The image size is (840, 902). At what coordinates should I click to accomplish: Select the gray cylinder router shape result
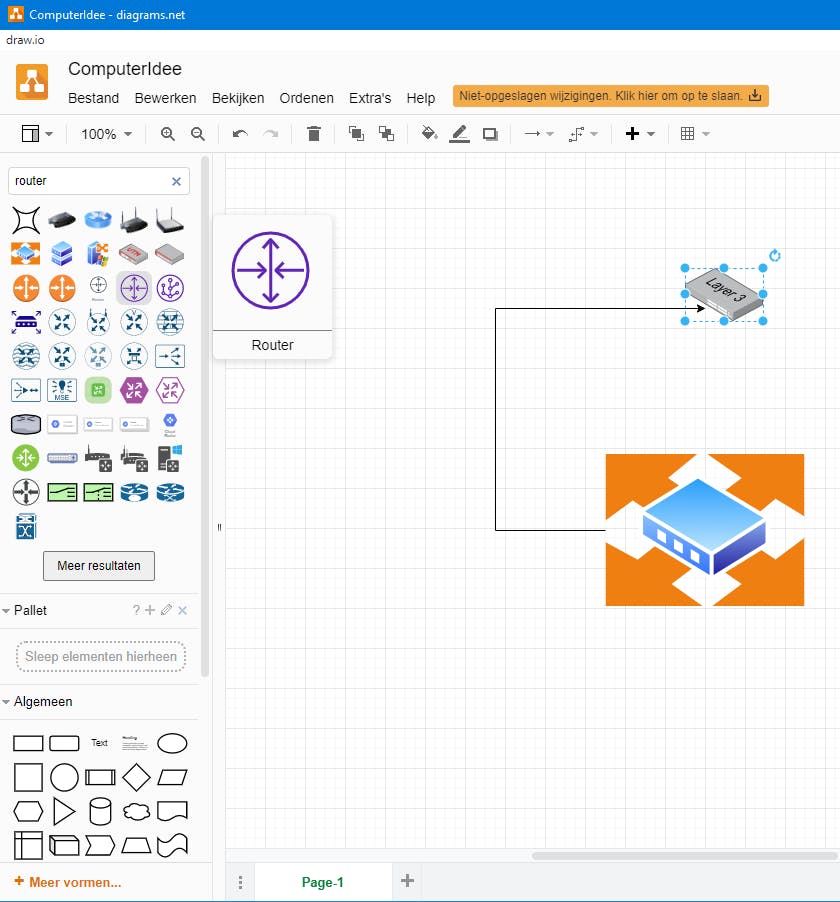point(26,425)
